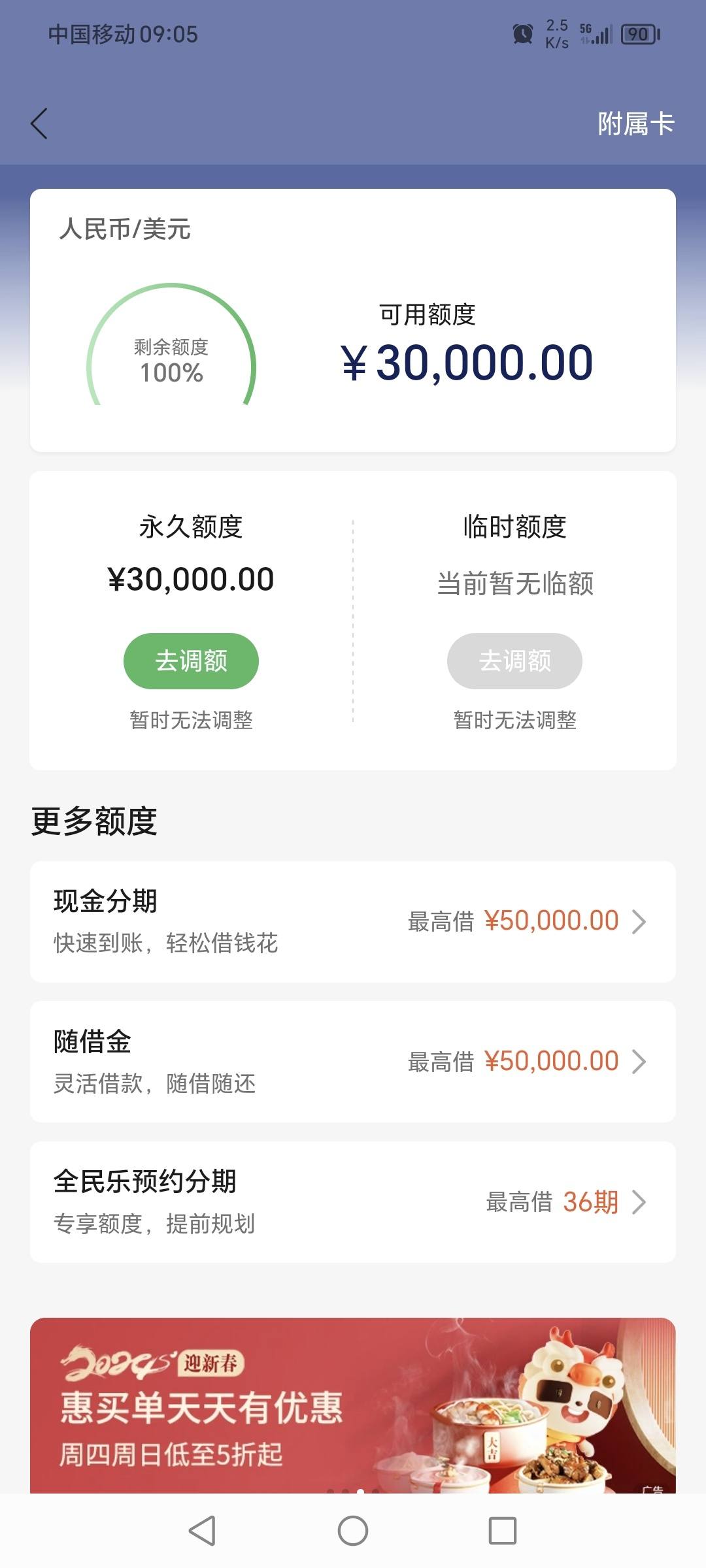Expand 全民乐预约分期 chevron arrow
The height and width of the screenshot is (1568, 706).
pos(639,1202)
